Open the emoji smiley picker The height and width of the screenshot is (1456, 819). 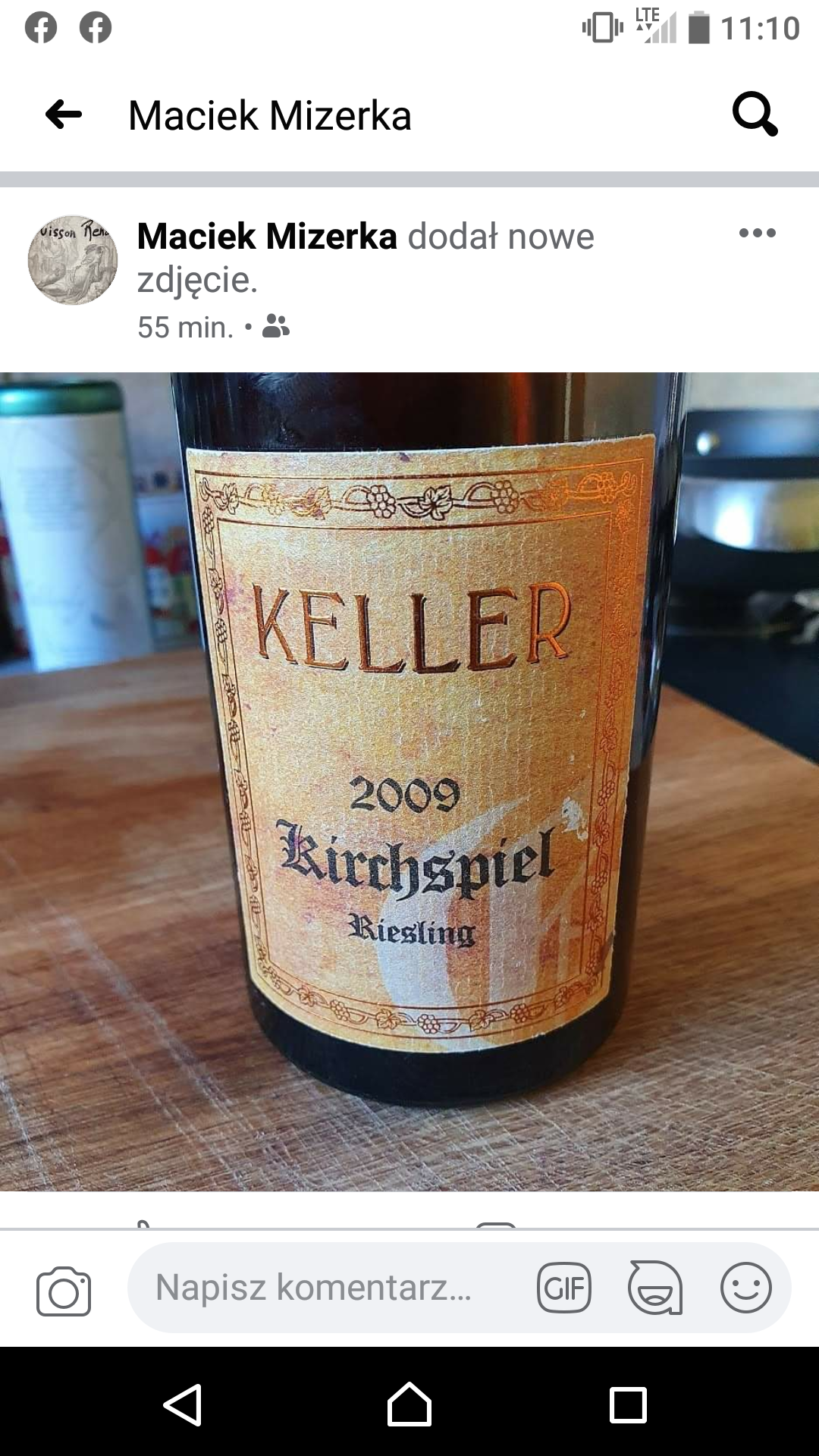click(746, 1288)
